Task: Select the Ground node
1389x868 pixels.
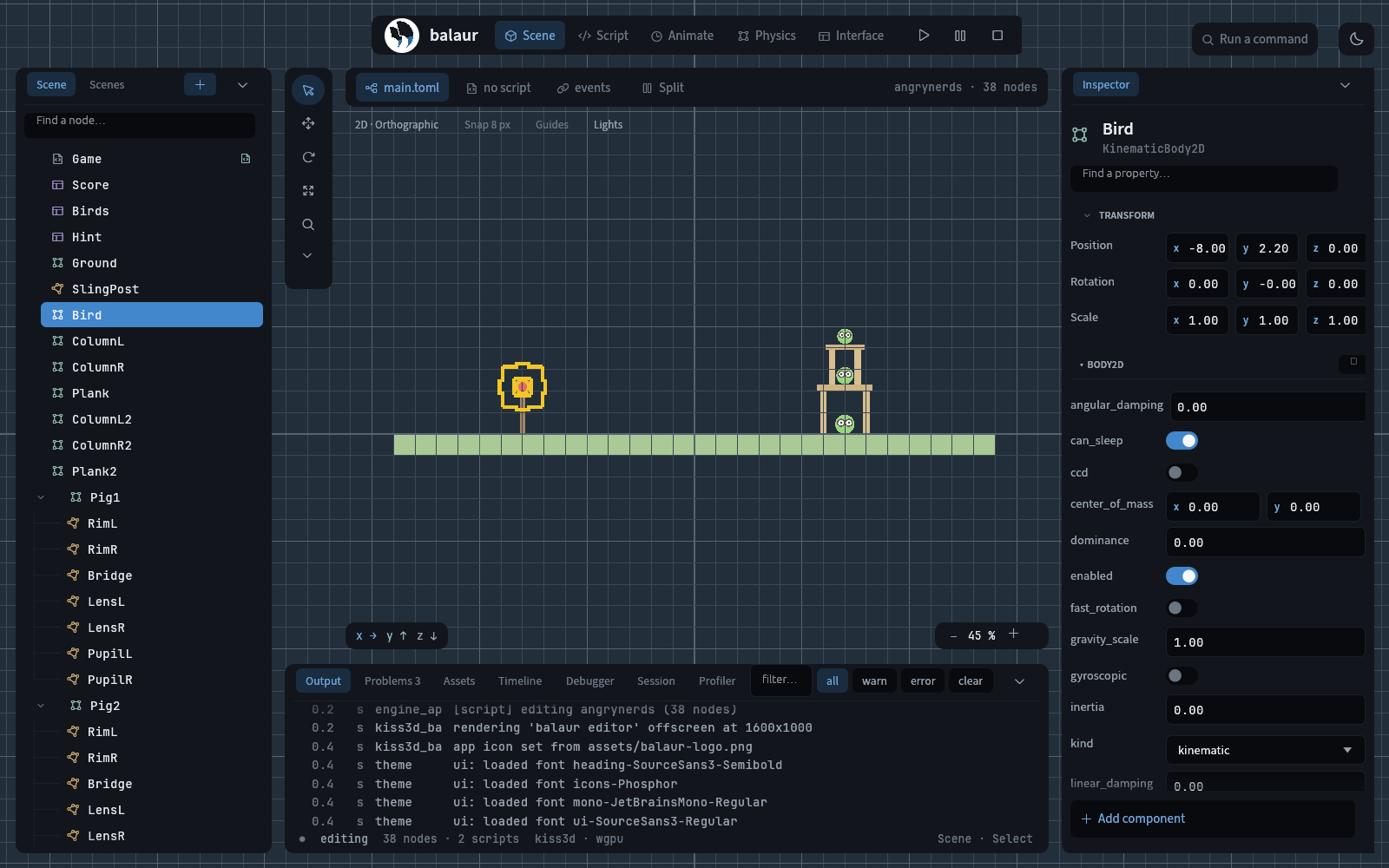Action: (x=152, y=263)
